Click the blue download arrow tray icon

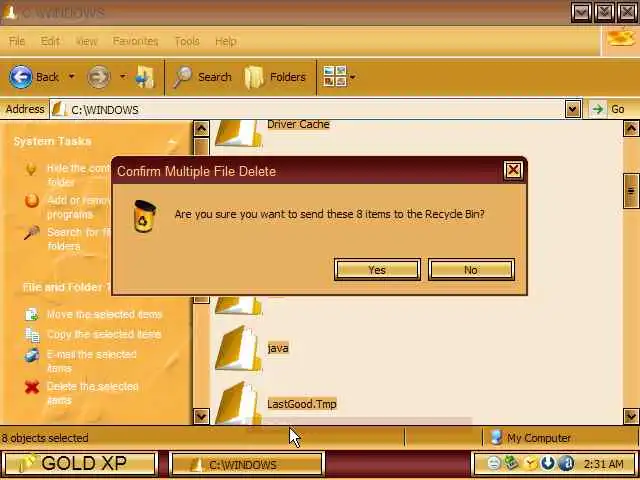[x=548, y=463]
